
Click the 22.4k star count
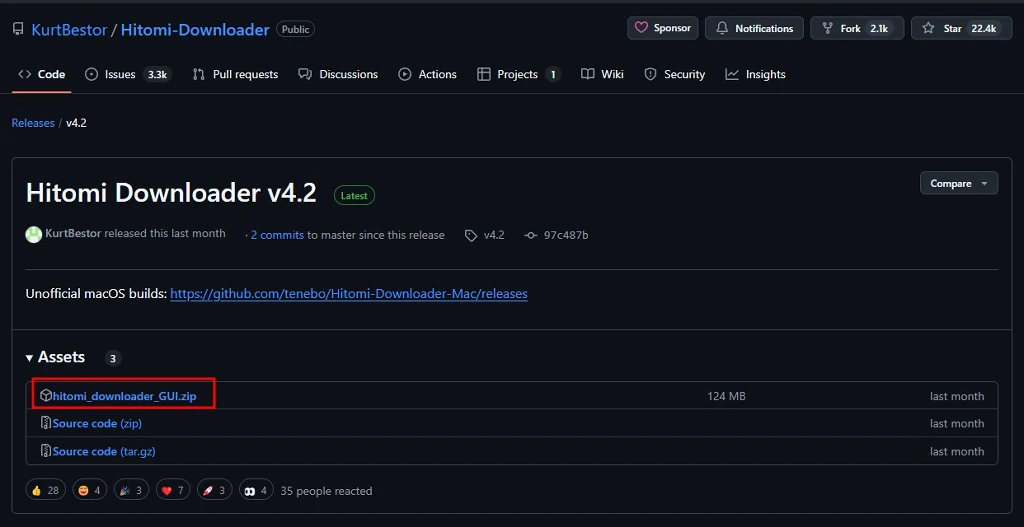tap(983, 29)
